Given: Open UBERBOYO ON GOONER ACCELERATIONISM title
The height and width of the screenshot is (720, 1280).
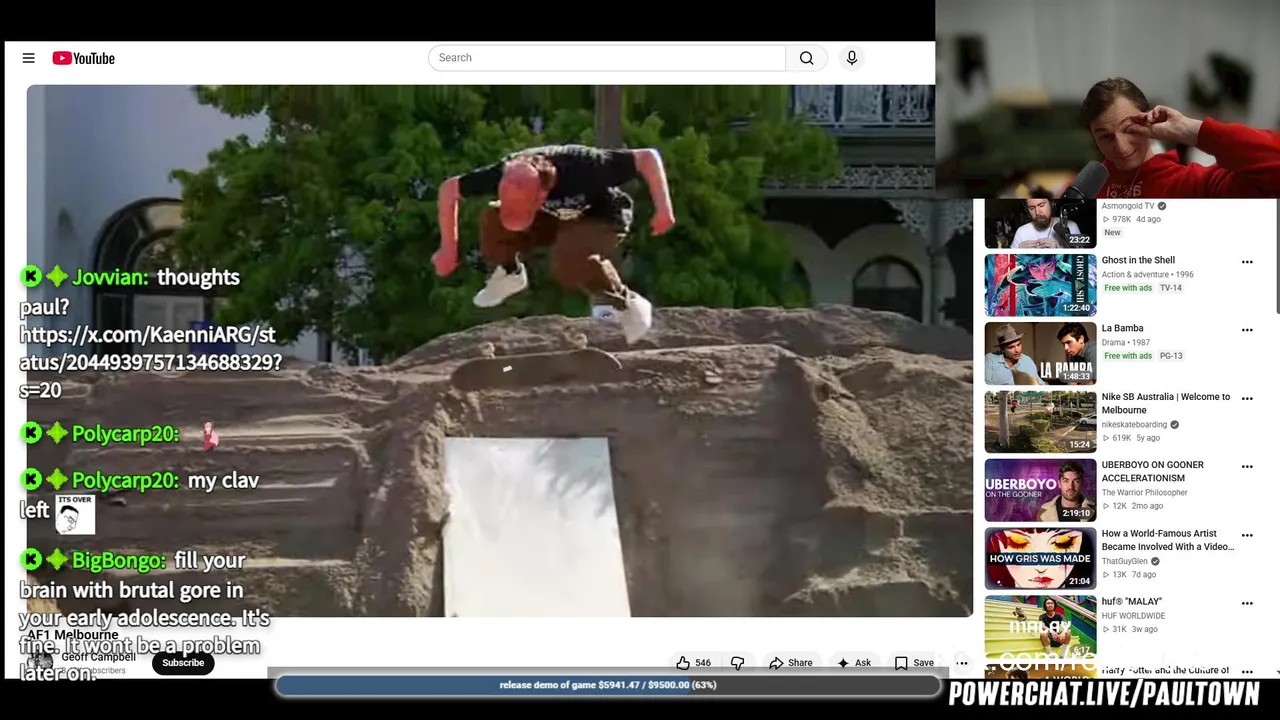Looking at the screenshot, I should tap(1153, 471).
